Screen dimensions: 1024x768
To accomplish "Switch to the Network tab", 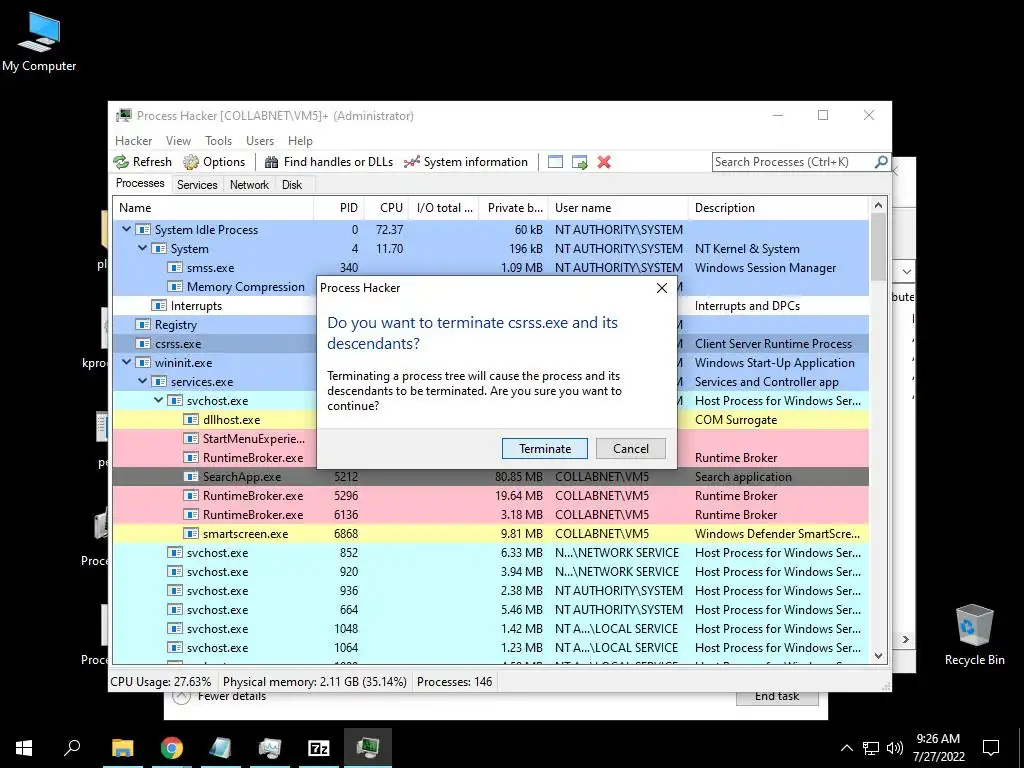I will pyautogui.click(x=249, y=185).
